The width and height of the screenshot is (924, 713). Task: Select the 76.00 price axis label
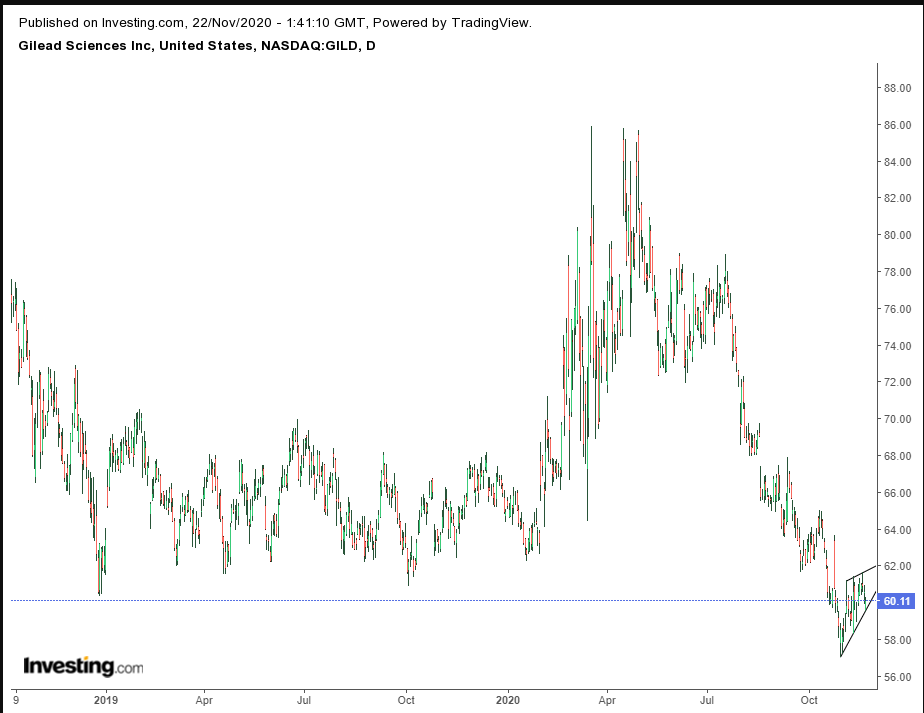click(897, 309)
